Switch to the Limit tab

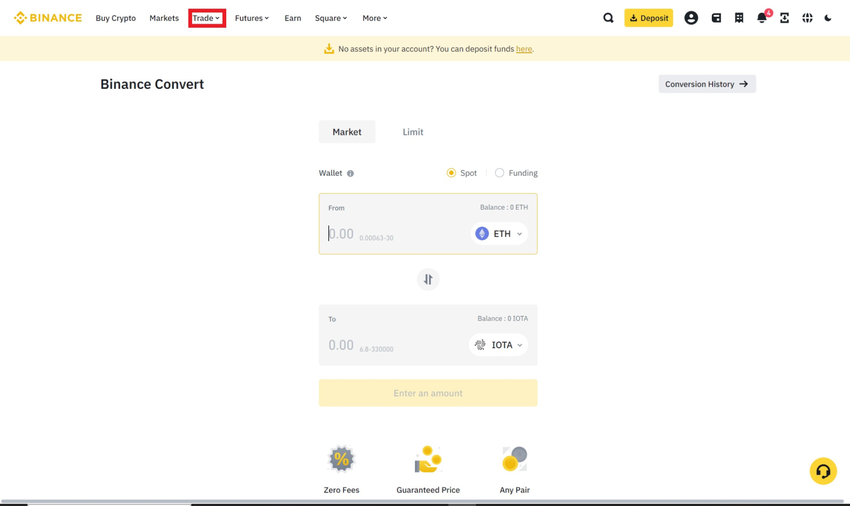coord(413,132)
